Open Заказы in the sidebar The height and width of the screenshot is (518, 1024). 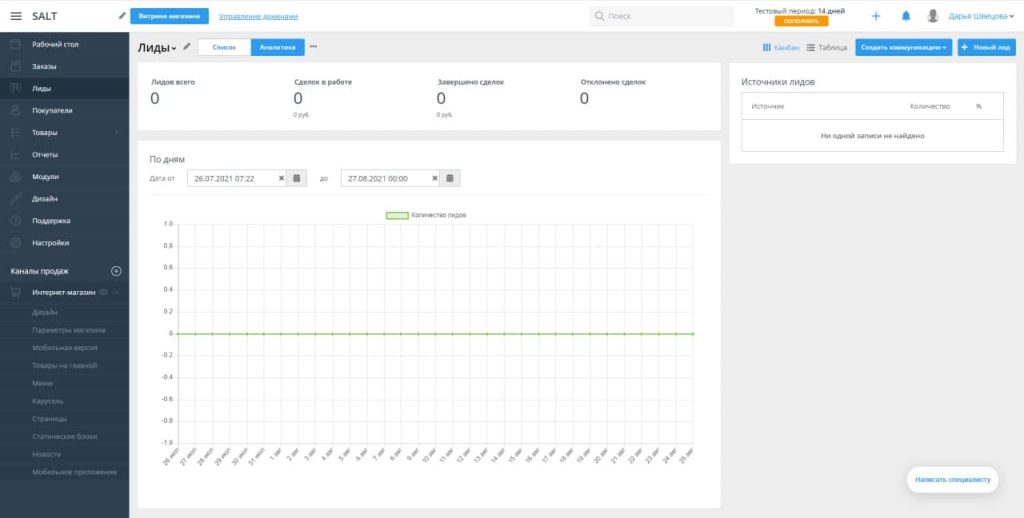tap(44, 66)
